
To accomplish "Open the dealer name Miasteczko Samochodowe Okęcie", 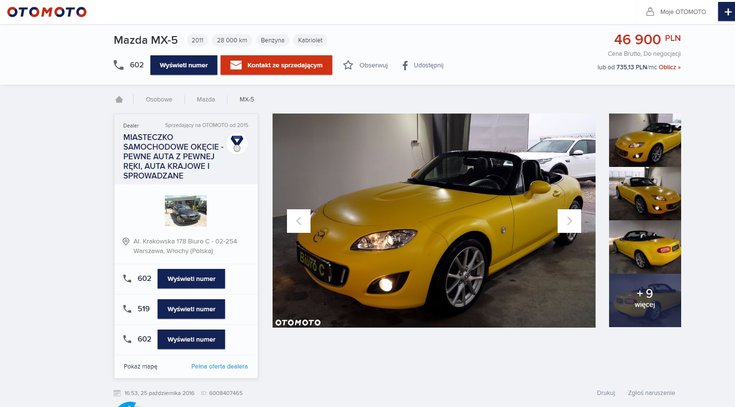I will click(173, 156).
